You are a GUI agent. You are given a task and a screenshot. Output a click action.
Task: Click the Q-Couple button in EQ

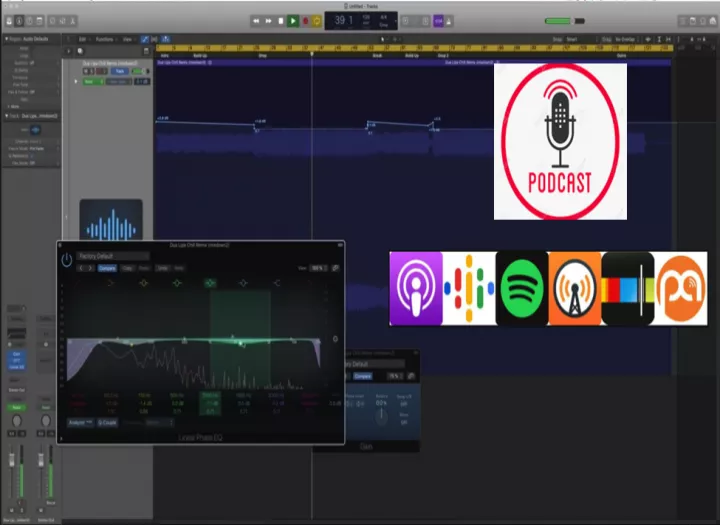(107, 423)
